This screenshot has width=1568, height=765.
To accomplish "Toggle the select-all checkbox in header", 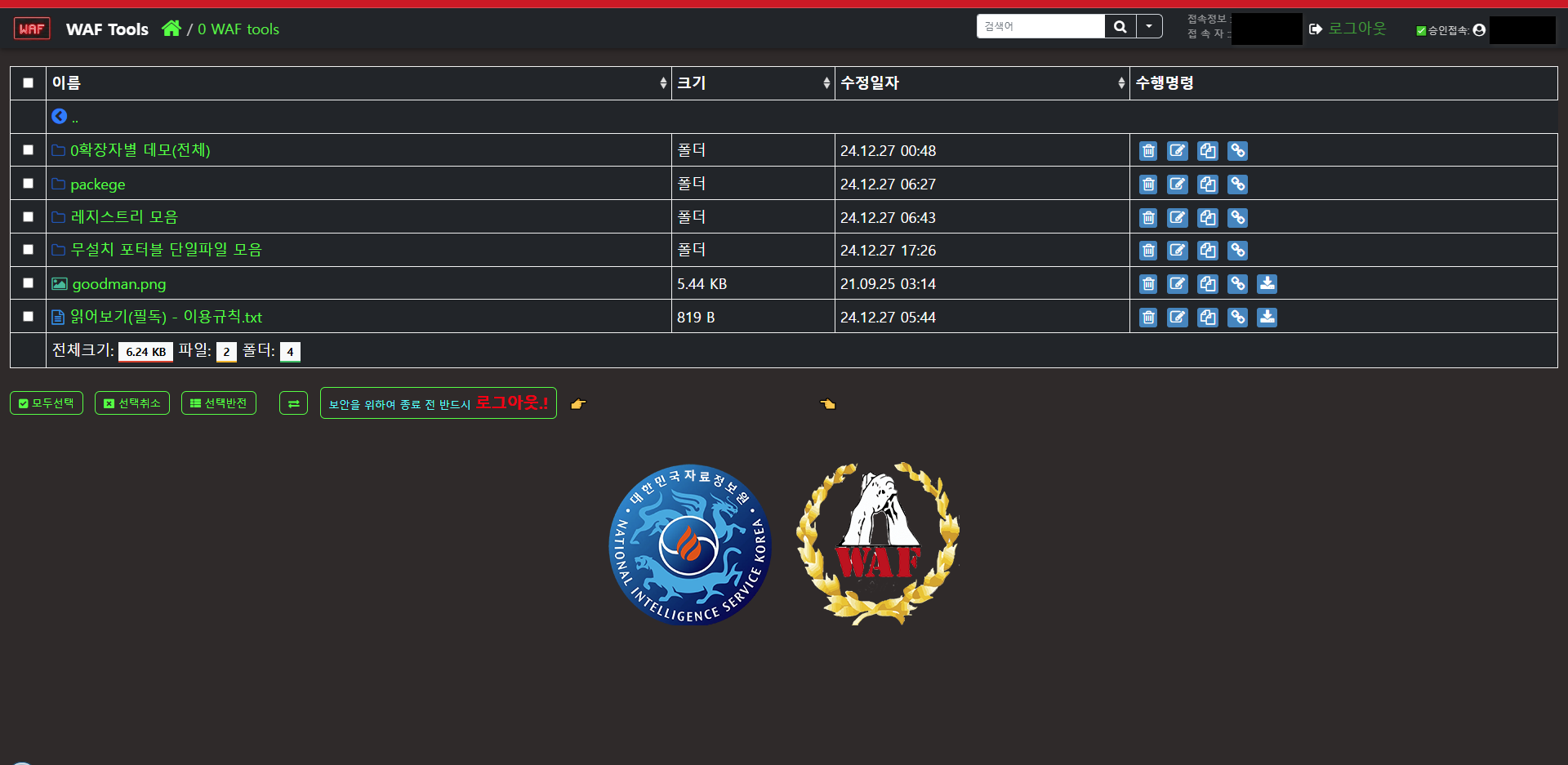I will [28, 82].
